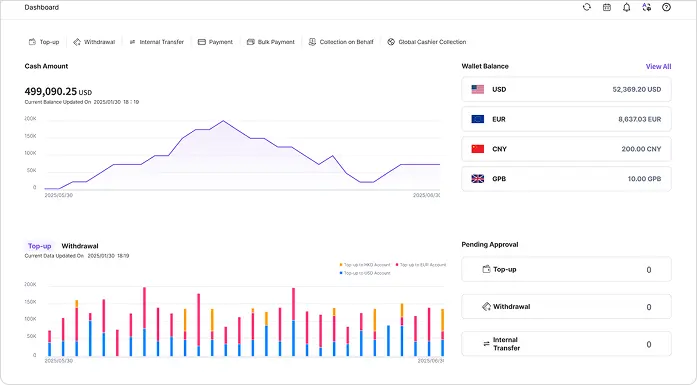
Task: Click the Internal Transfer arrows icon in the action bar
Action: pyautogui.click(x=132, y=42)
